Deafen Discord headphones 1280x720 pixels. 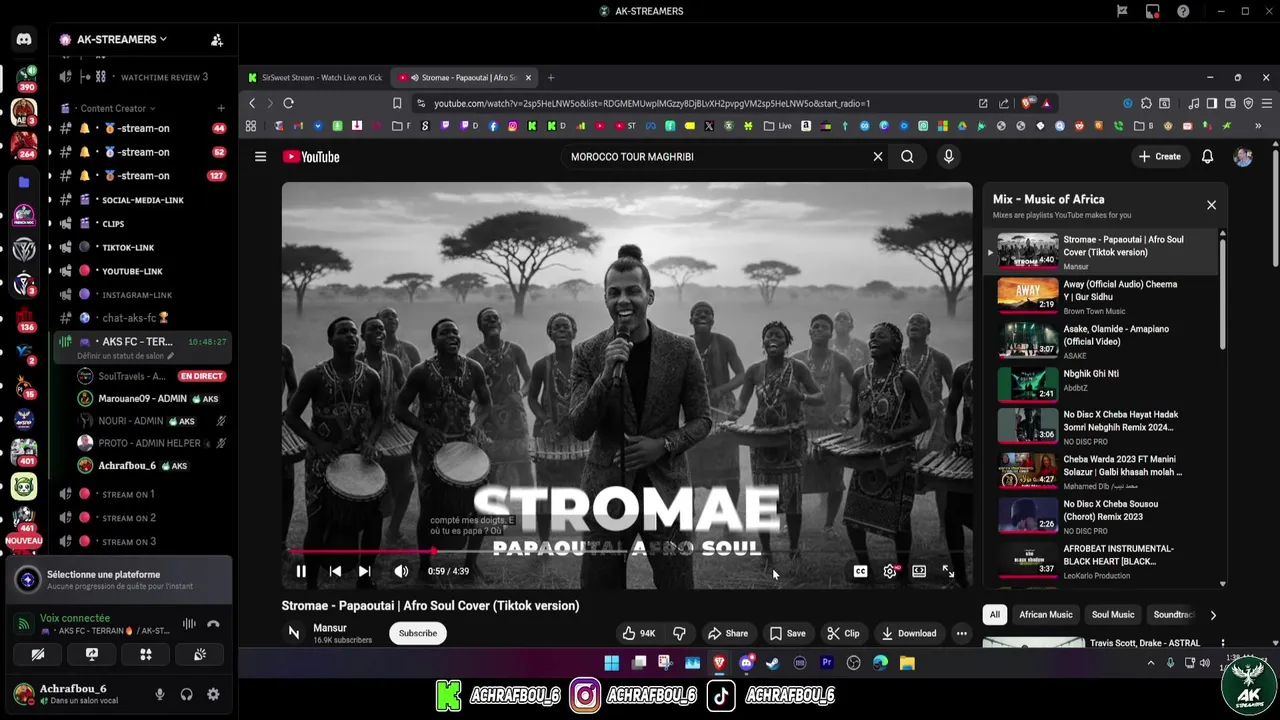(x=186, y=694)
